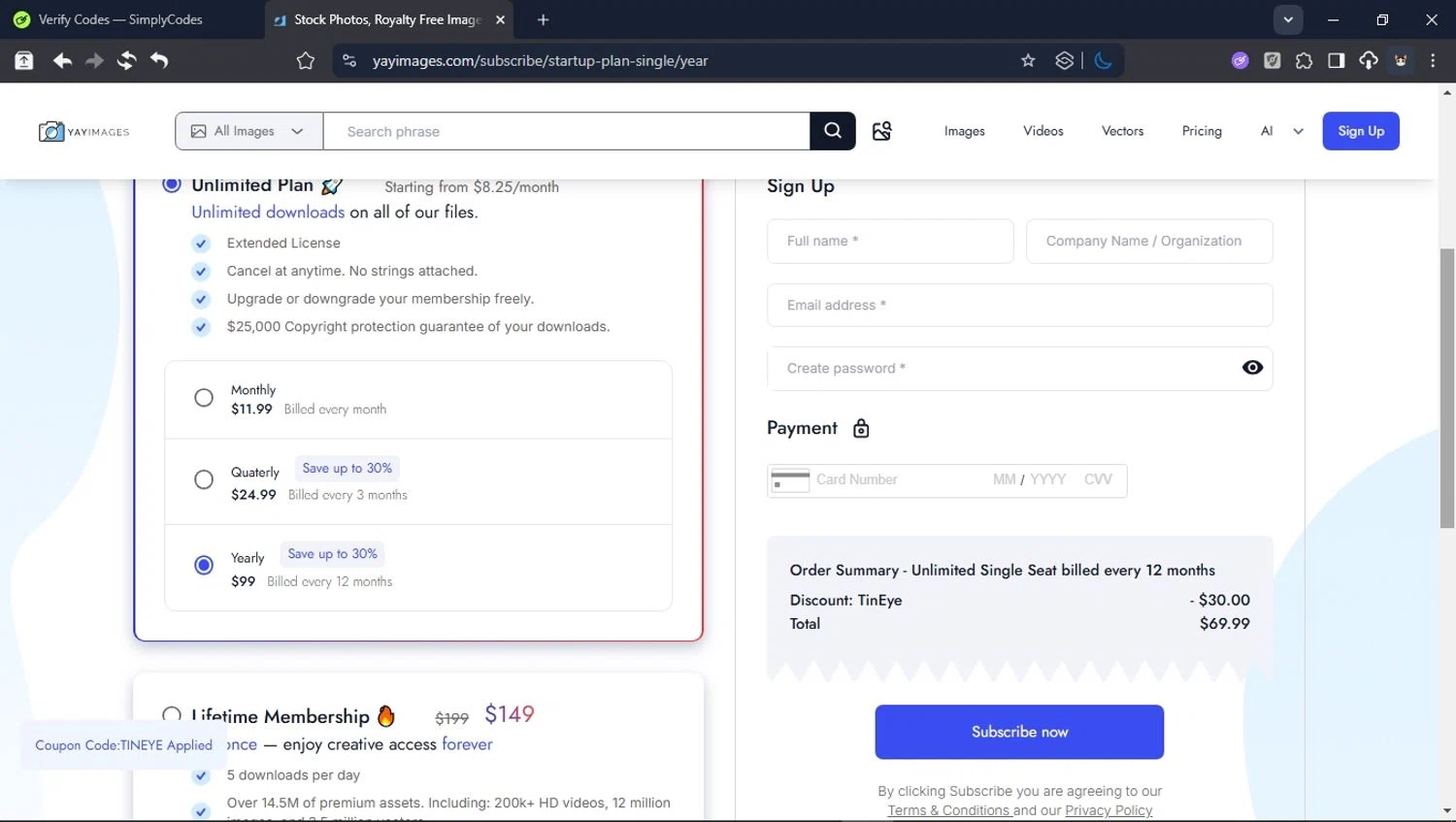Open the Images menu item

[x=964, y=131]
